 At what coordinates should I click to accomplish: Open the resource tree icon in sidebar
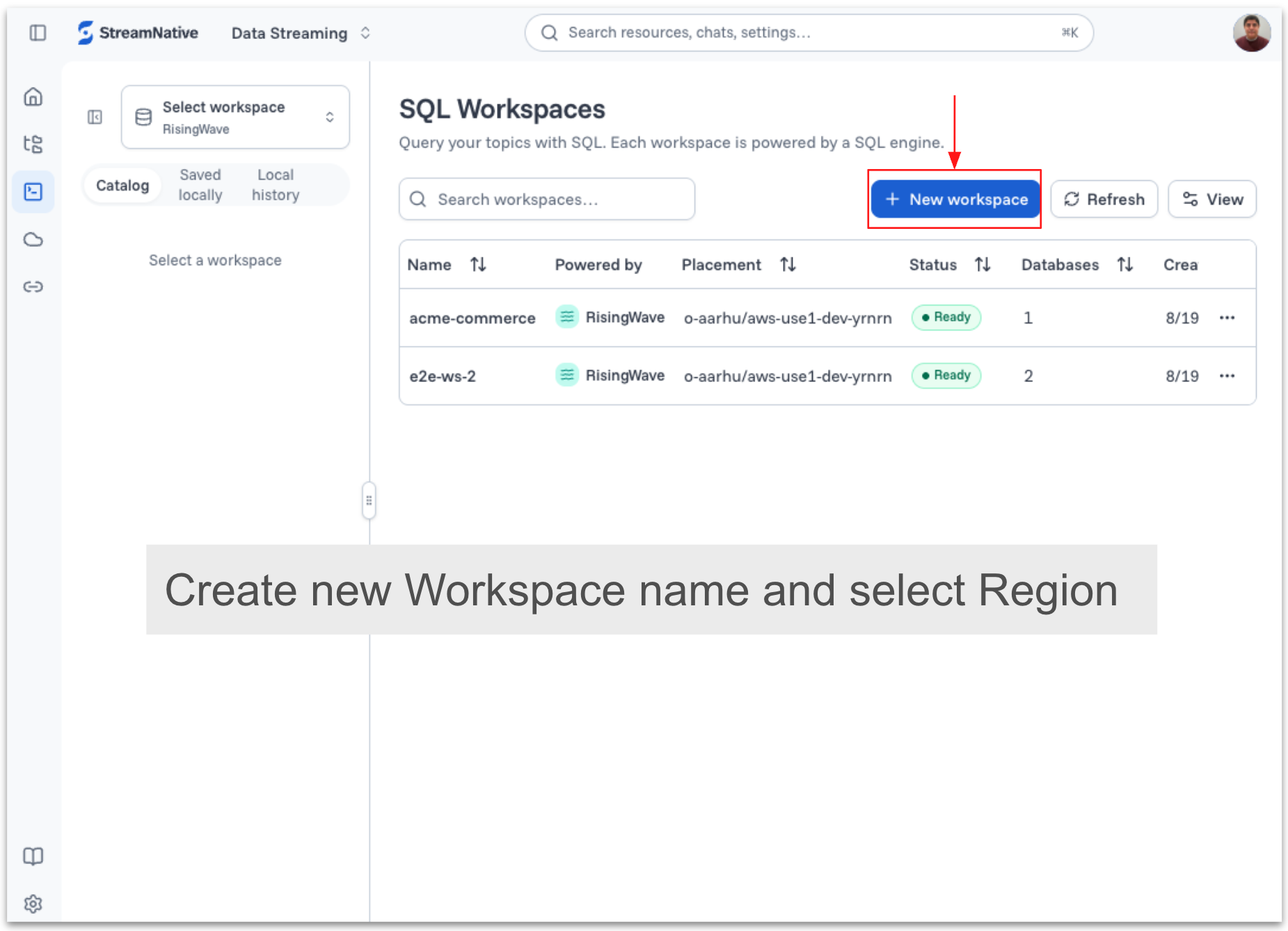33,144
